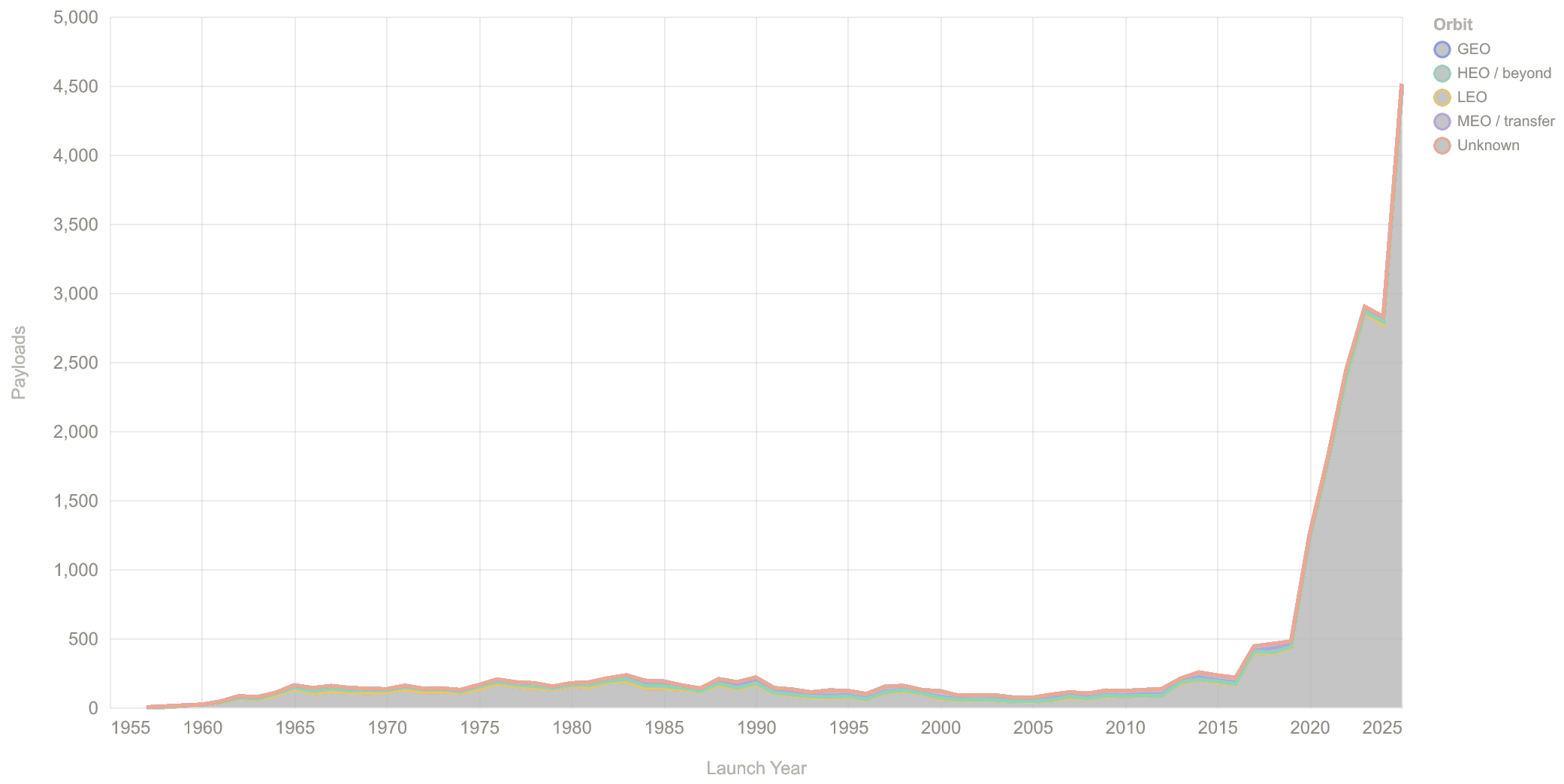Click the 2025 x-axis tick label
1564x784 pixels.
click(1384, 728)
